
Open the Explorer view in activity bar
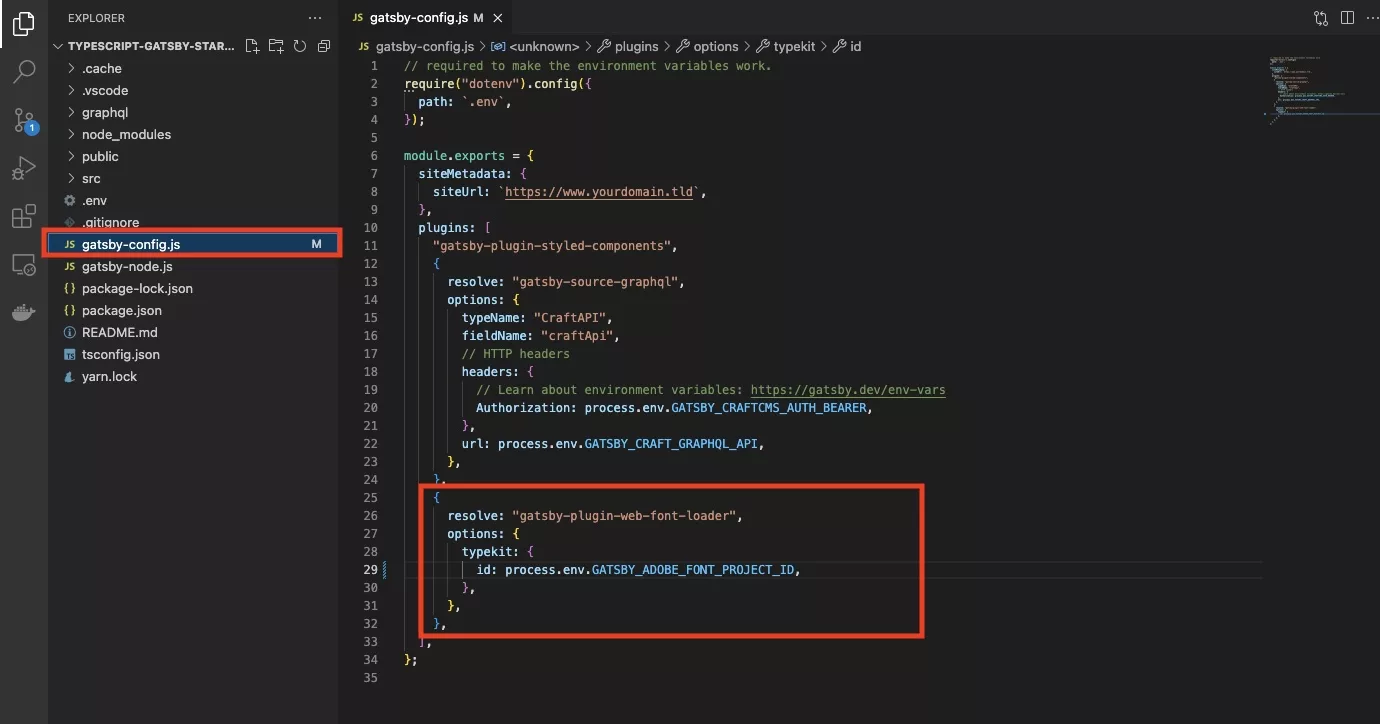point(24,24)
